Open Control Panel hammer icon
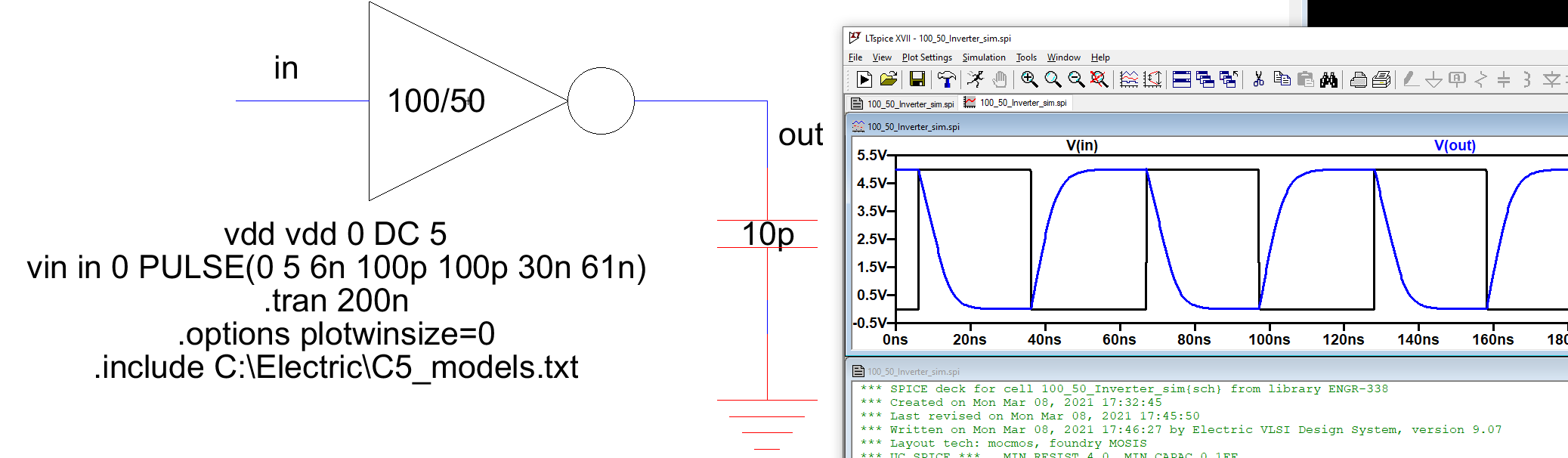The image size is (1568, 458). [x=946, y=79]
